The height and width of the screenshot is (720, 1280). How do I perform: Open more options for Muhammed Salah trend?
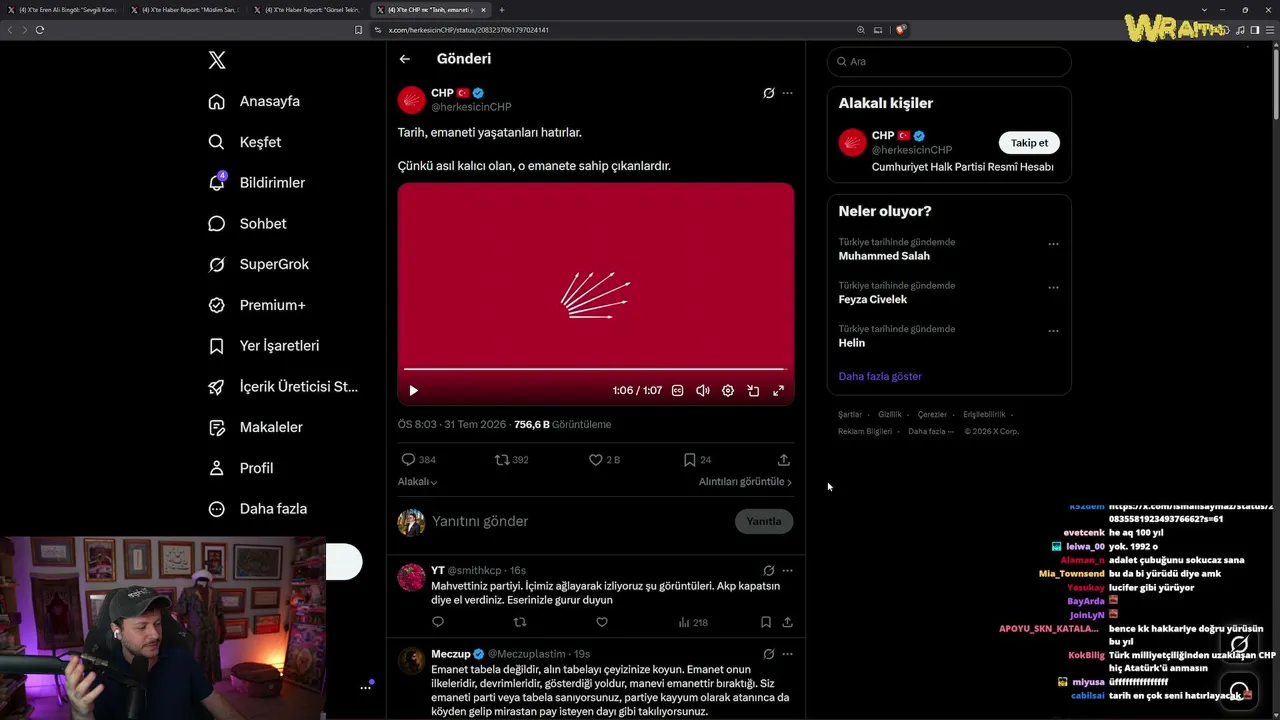tap(1053, 244)
